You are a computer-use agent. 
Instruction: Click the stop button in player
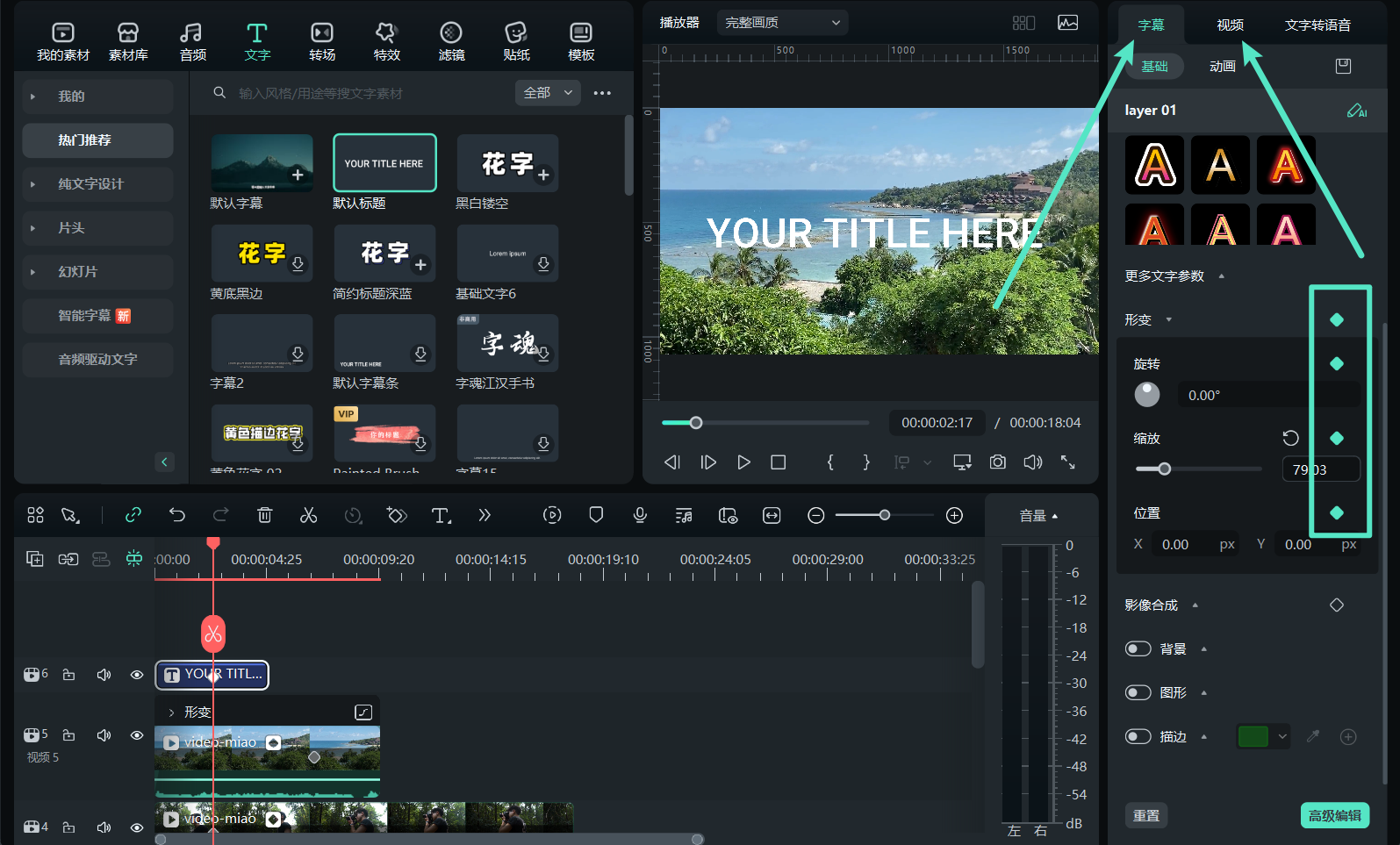coord(779,462)
